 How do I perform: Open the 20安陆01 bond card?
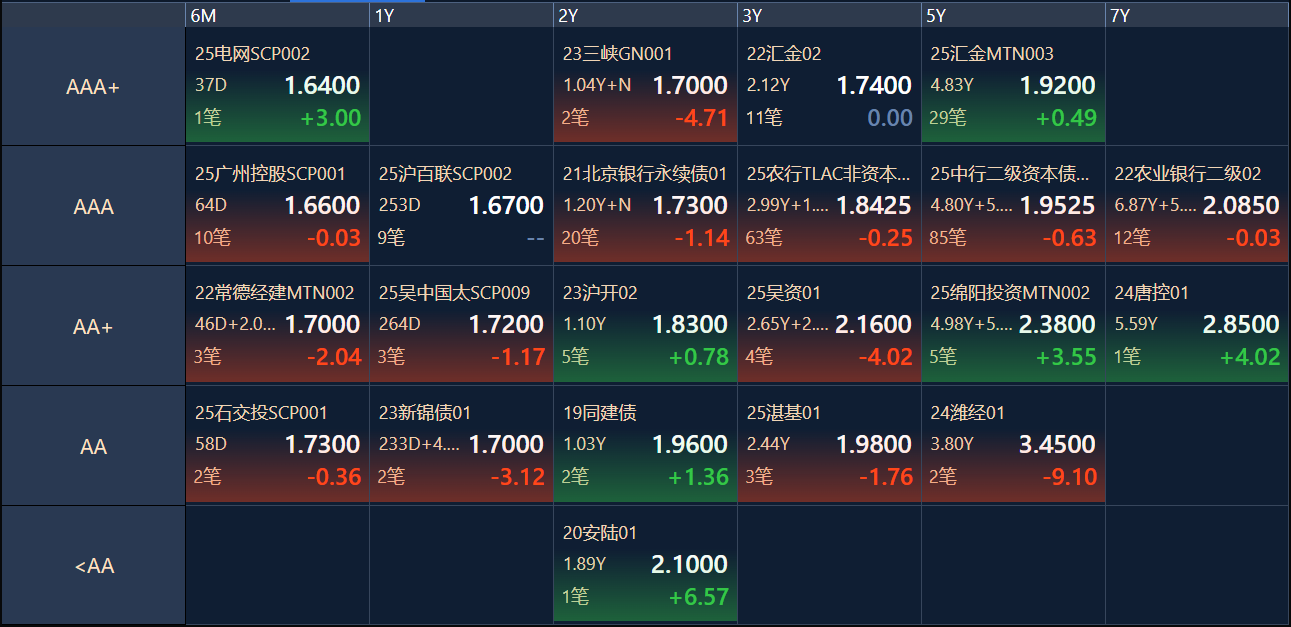(x=645, y=566)
